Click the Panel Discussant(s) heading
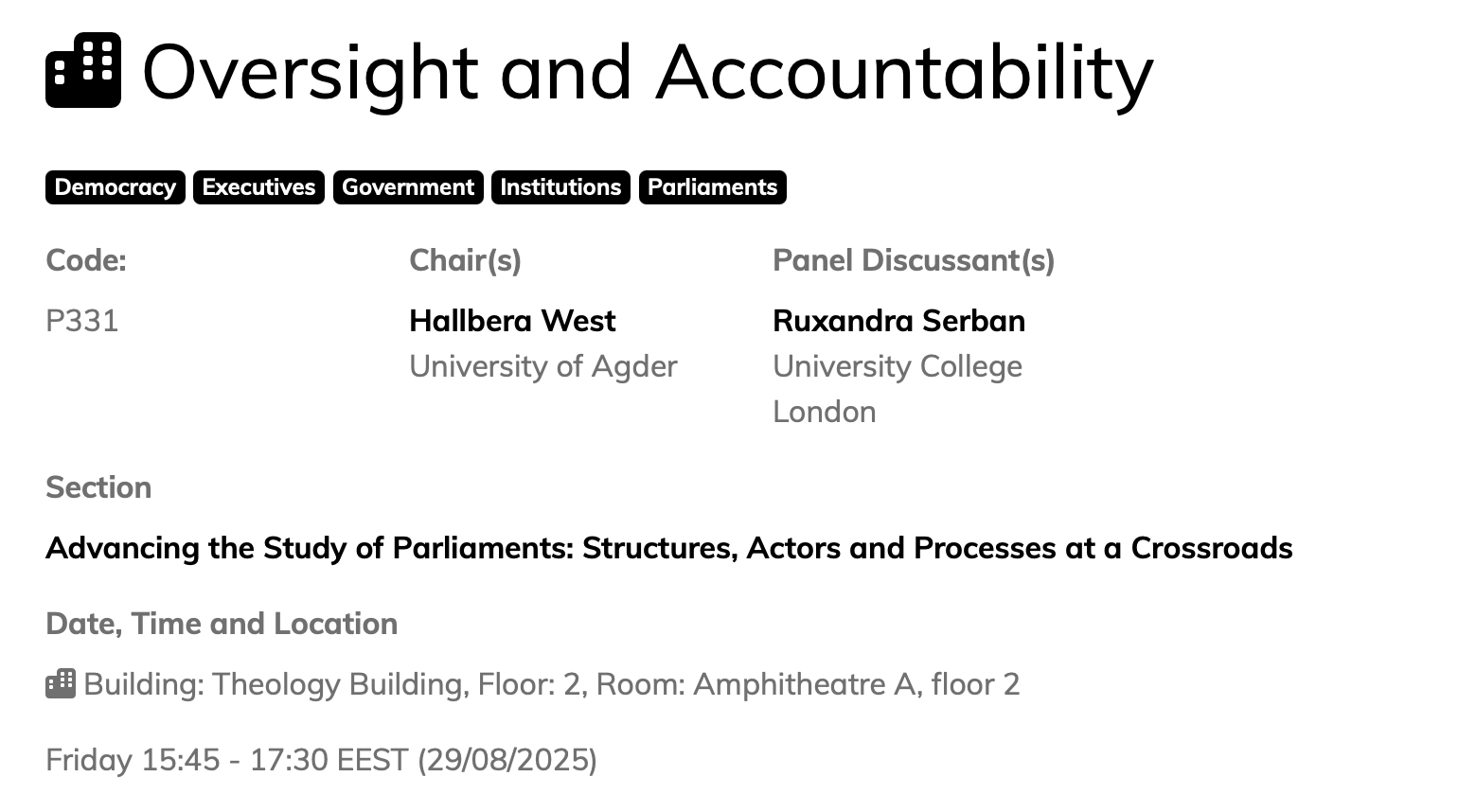Viewport: 1458px width, 812px height. click(x=914, y=260)
